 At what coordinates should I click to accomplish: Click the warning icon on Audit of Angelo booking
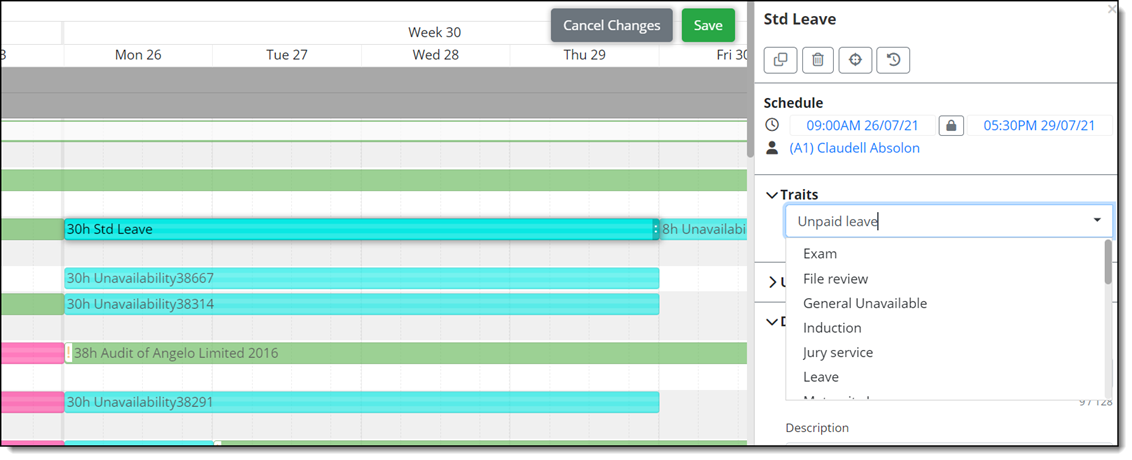tap(69, 353)
